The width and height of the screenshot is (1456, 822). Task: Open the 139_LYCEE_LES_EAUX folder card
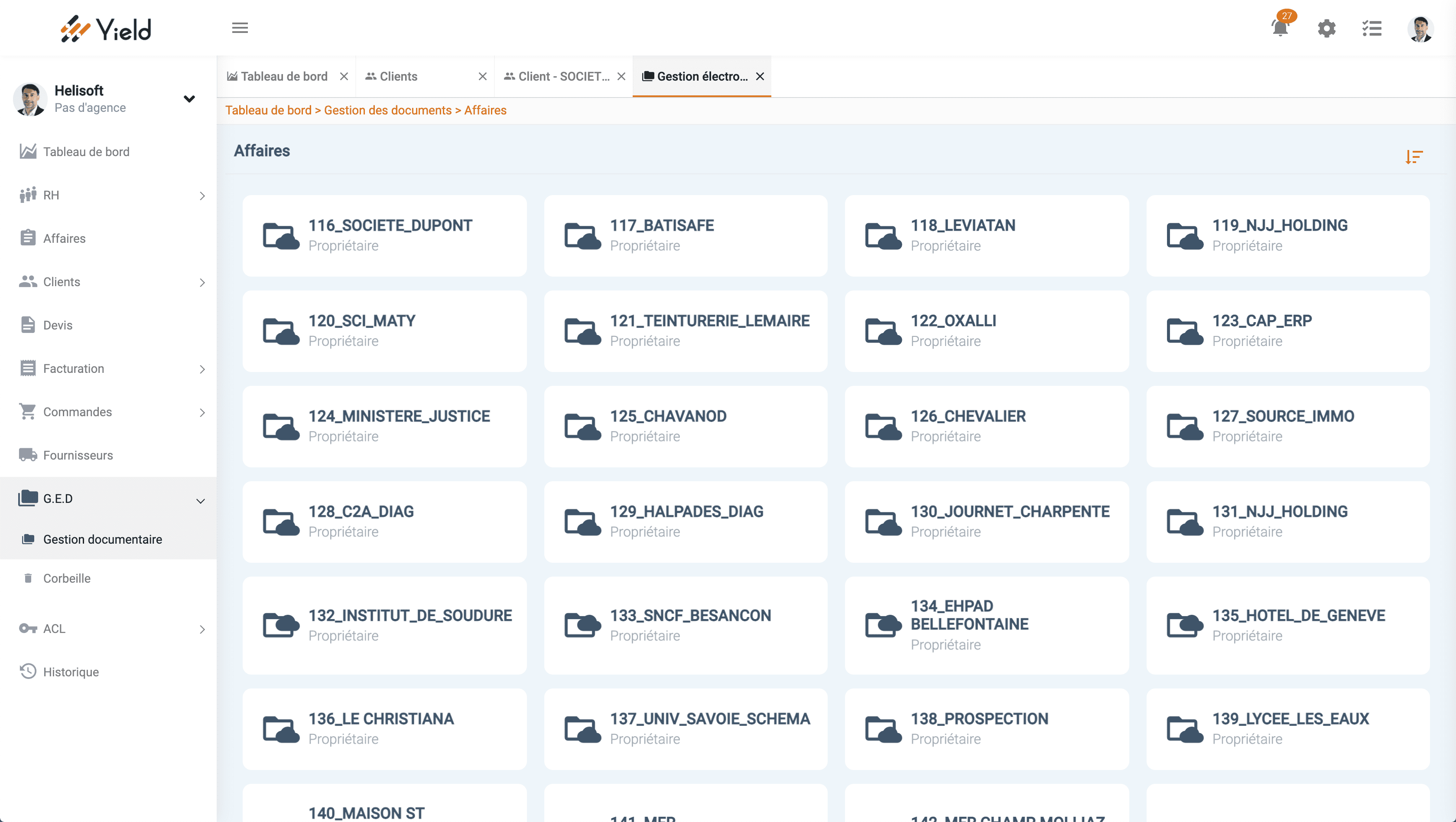(x=1288, y=729)
